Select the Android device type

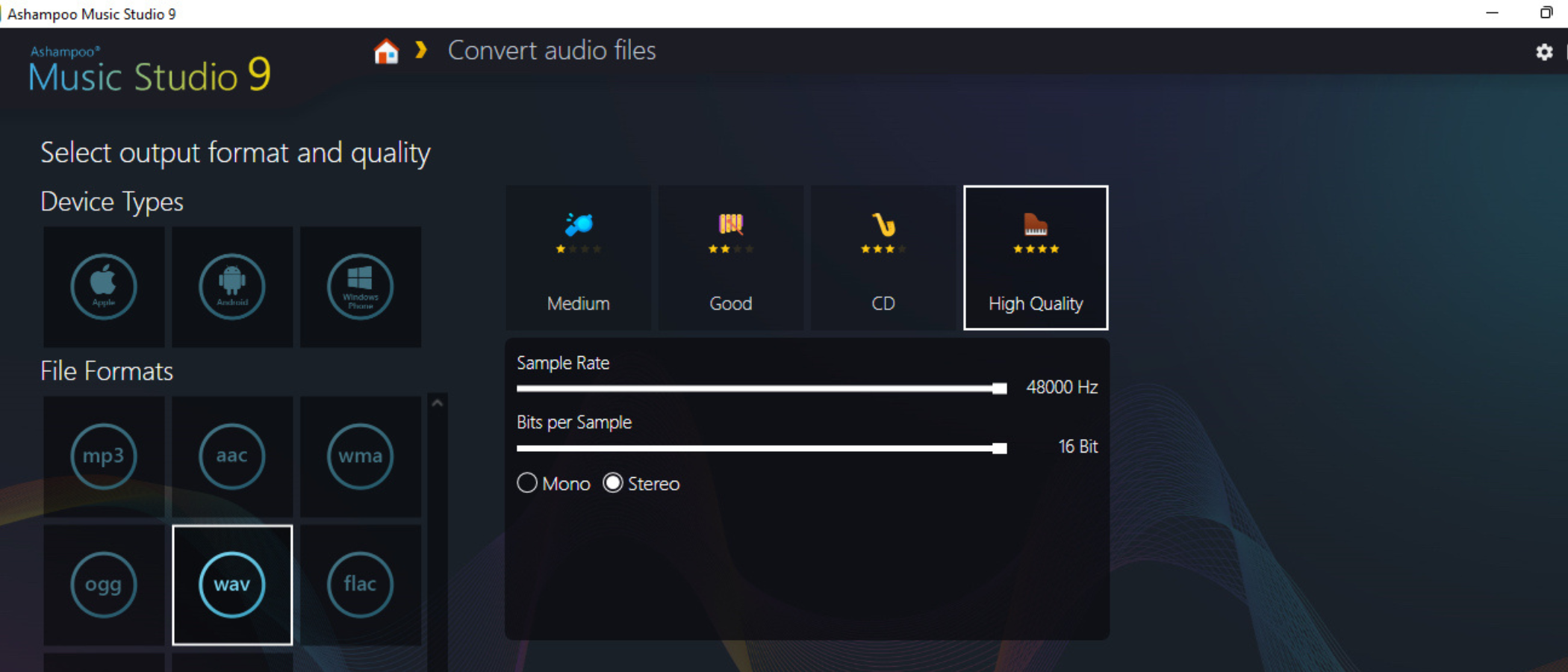click(232, 287)
